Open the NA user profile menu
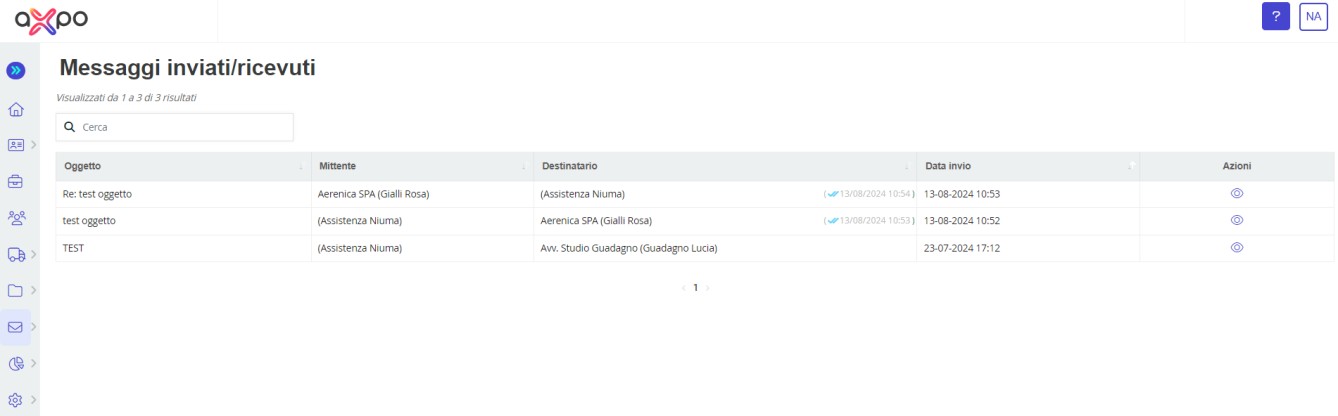 pyautogui.click(x=1313, y=17)
